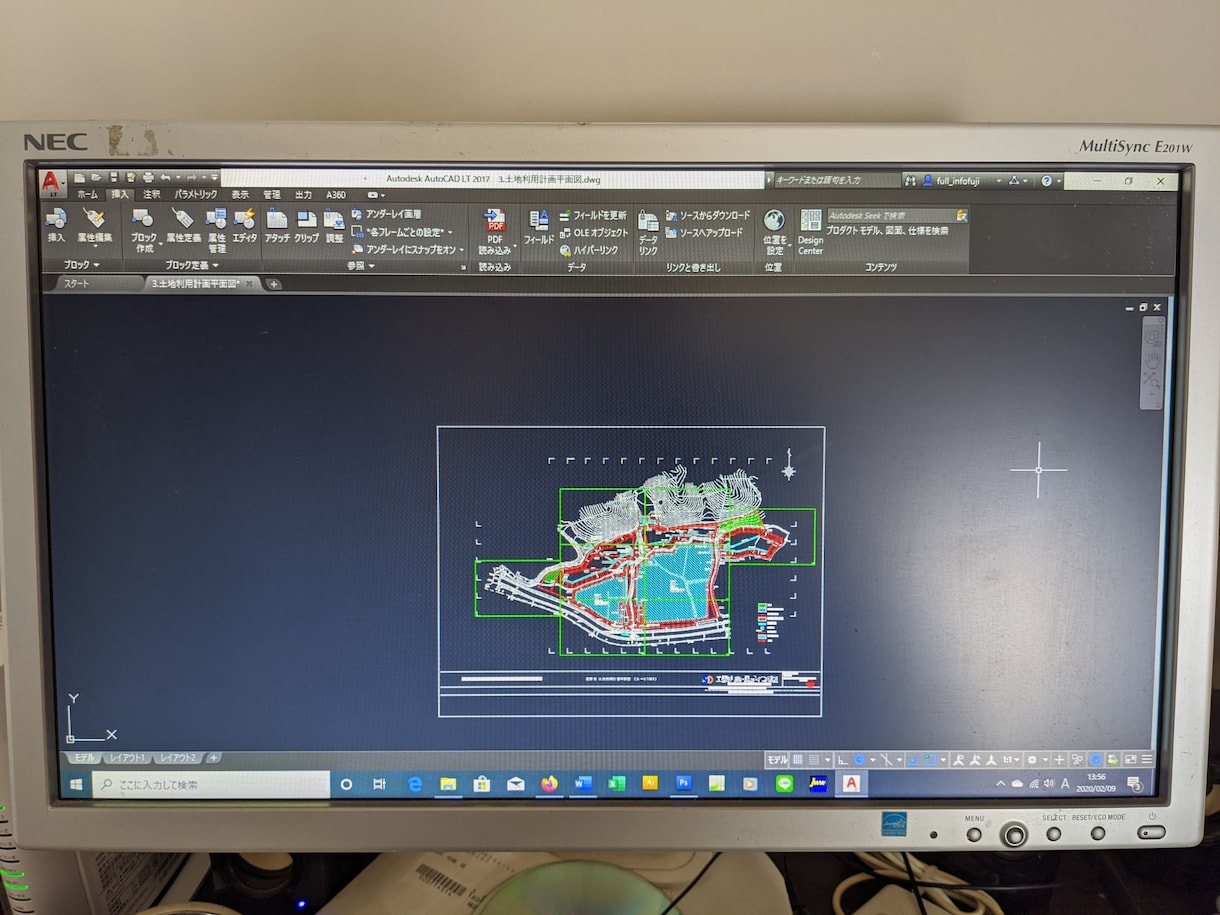Viewport: 1220px width, 915px height.
Task: Expand the ブロック定義 panel dropdown
Action: coord(193,265)
